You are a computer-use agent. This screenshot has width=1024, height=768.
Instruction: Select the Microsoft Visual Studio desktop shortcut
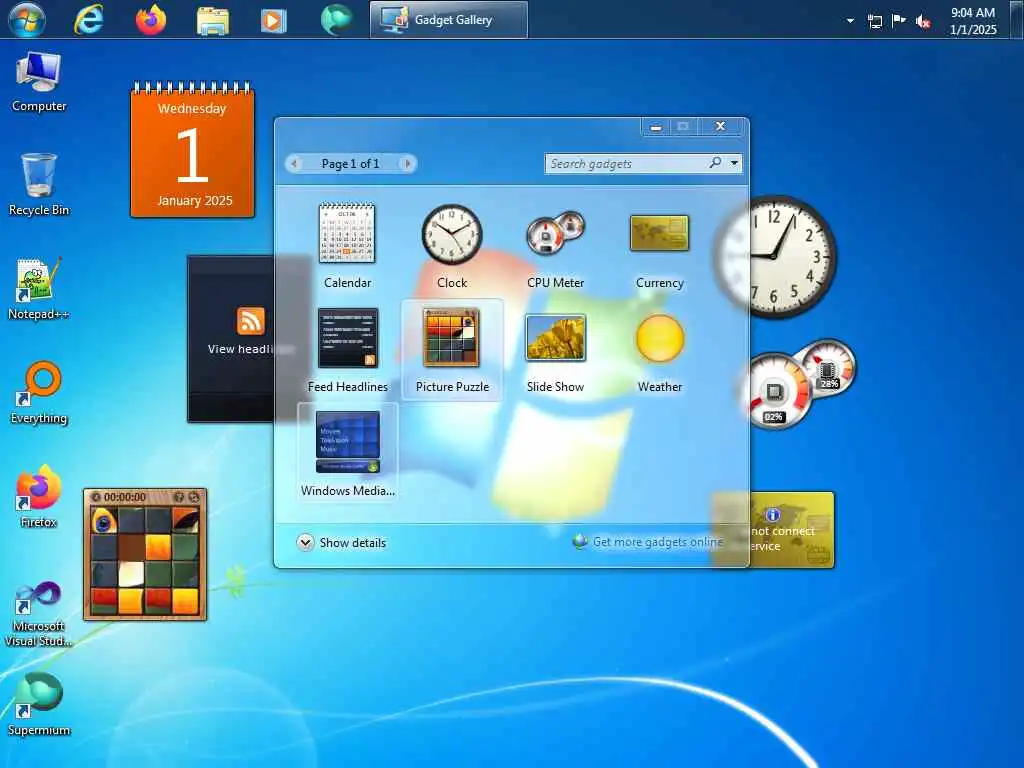click(39, 615)
